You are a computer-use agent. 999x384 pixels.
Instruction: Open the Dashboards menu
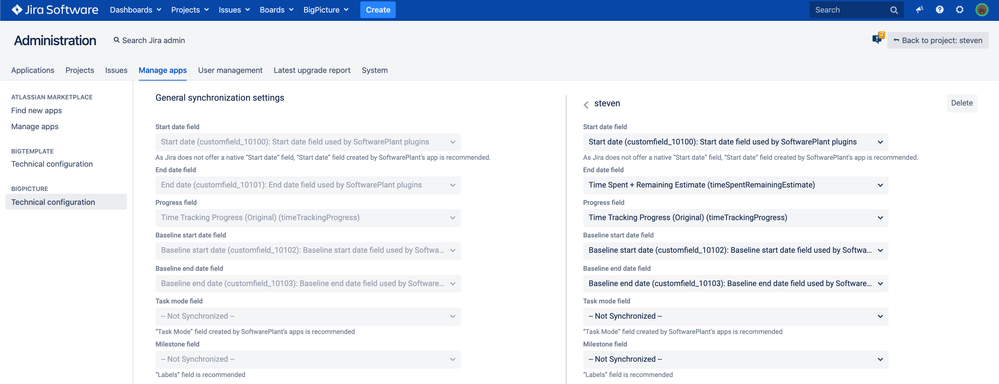pyautogui.click(x=135, y=10)
